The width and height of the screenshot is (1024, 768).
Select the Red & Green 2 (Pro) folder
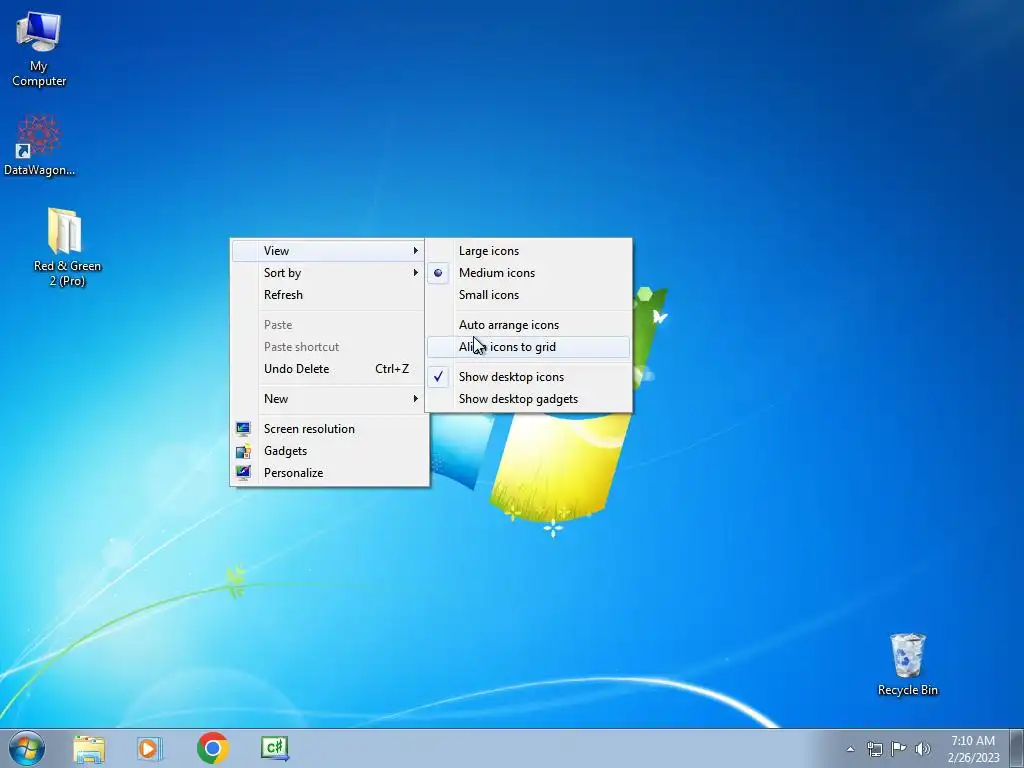click(67, 247)
